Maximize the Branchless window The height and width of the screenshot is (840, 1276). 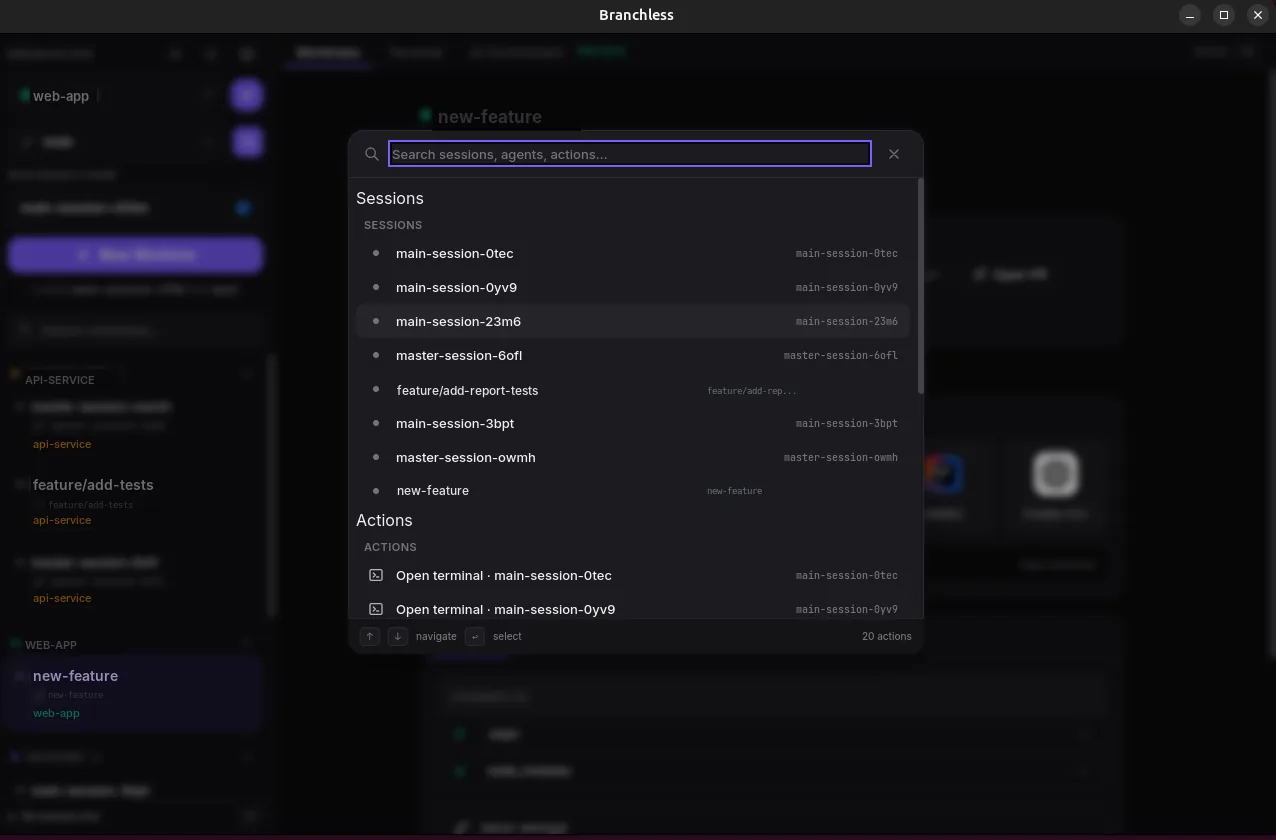pyautogui.click(x=1224, y=15)
